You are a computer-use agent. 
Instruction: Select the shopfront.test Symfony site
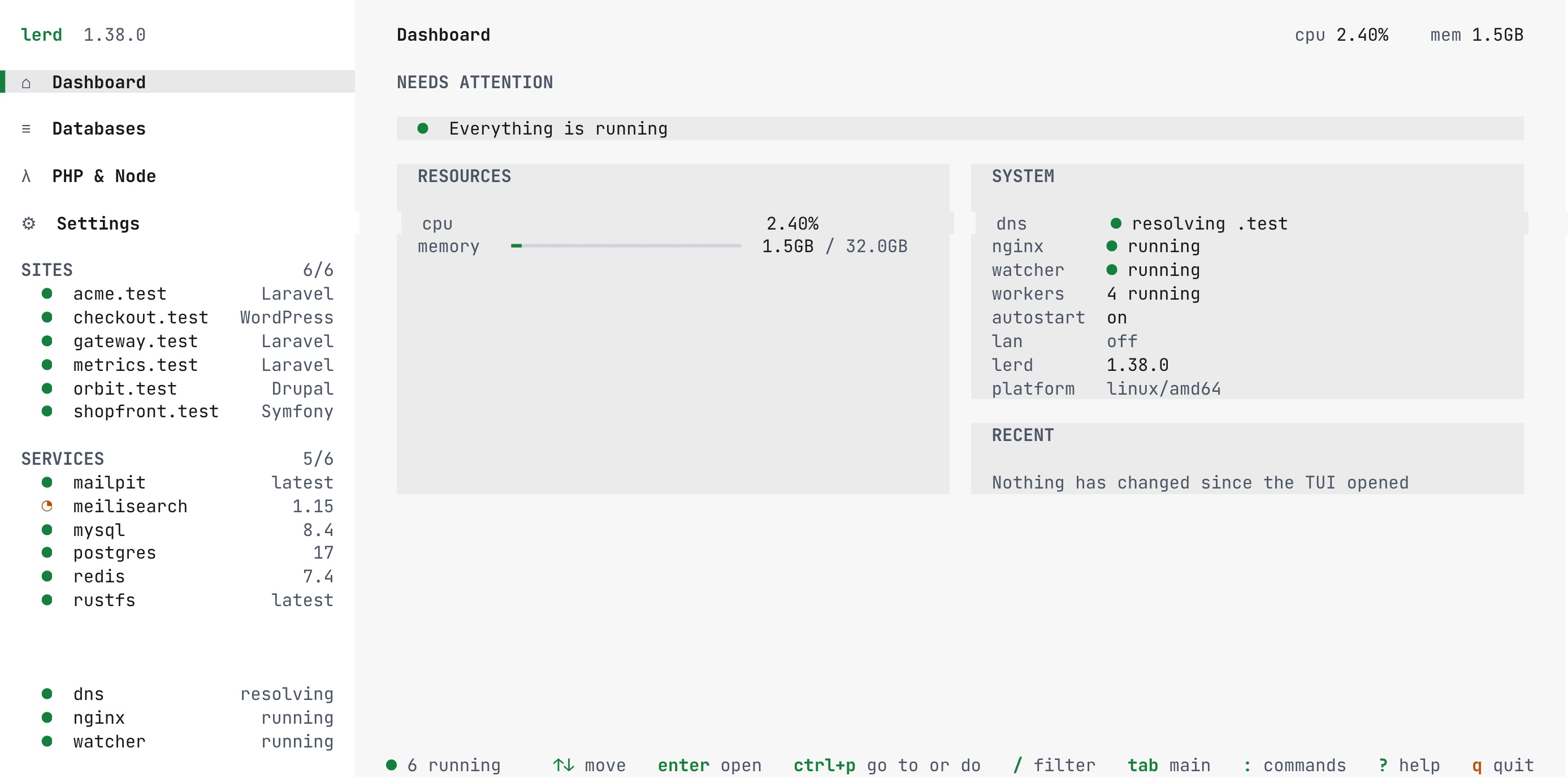(177, 412)
